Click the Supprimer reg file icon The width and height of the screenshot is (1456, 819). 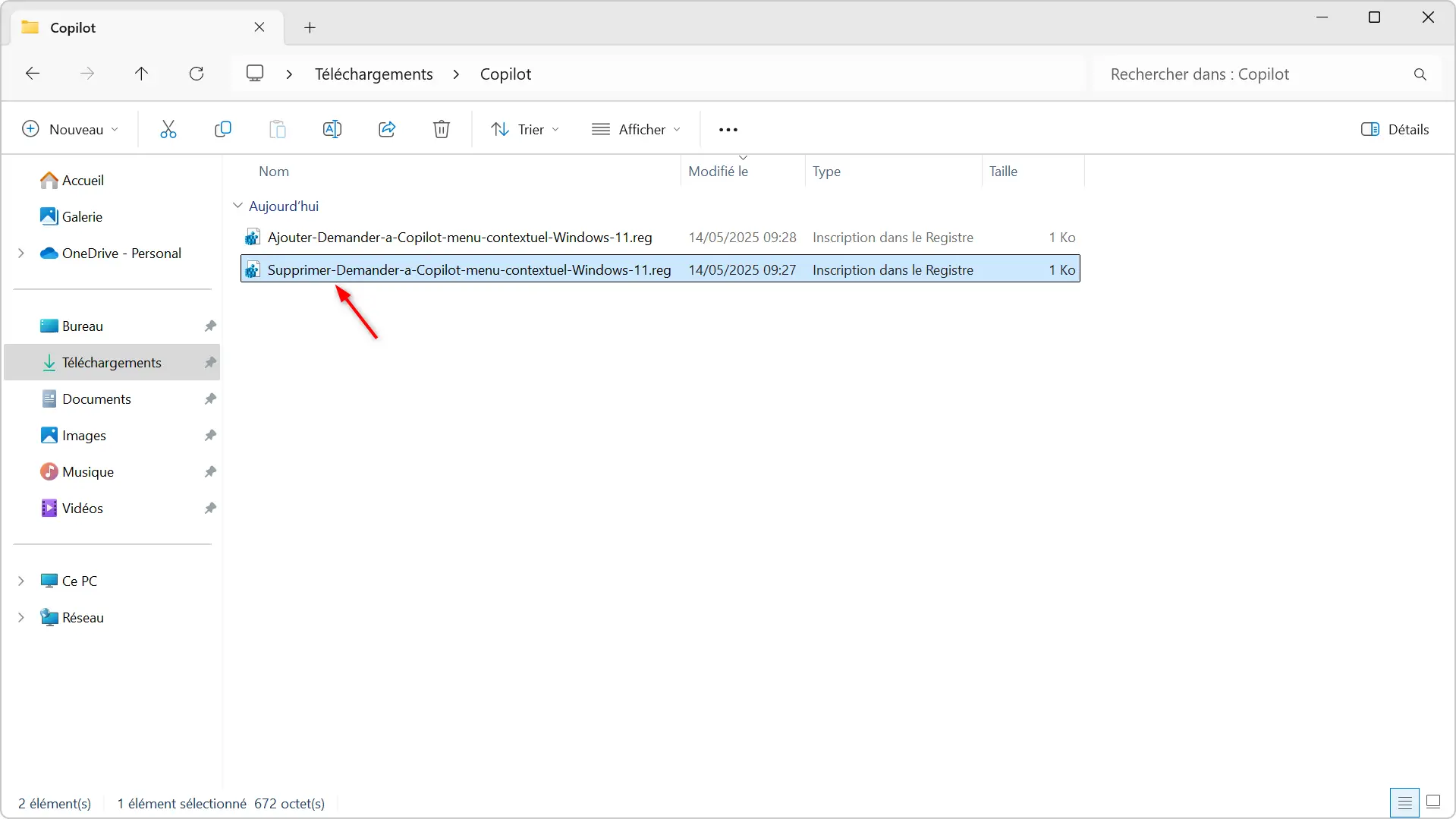pos(253,270)
